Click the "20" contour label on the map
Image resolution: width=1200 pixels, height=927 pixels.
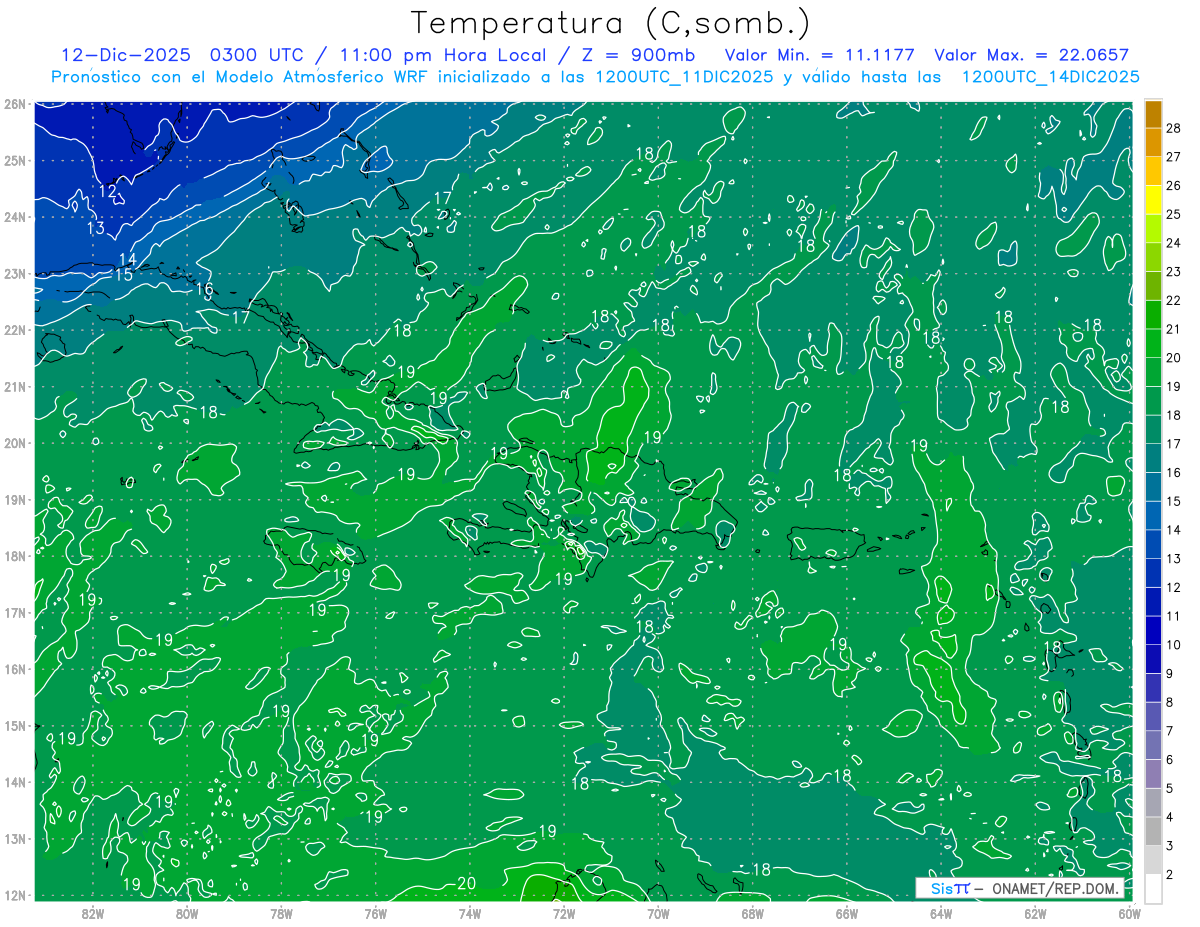point(466,883)
